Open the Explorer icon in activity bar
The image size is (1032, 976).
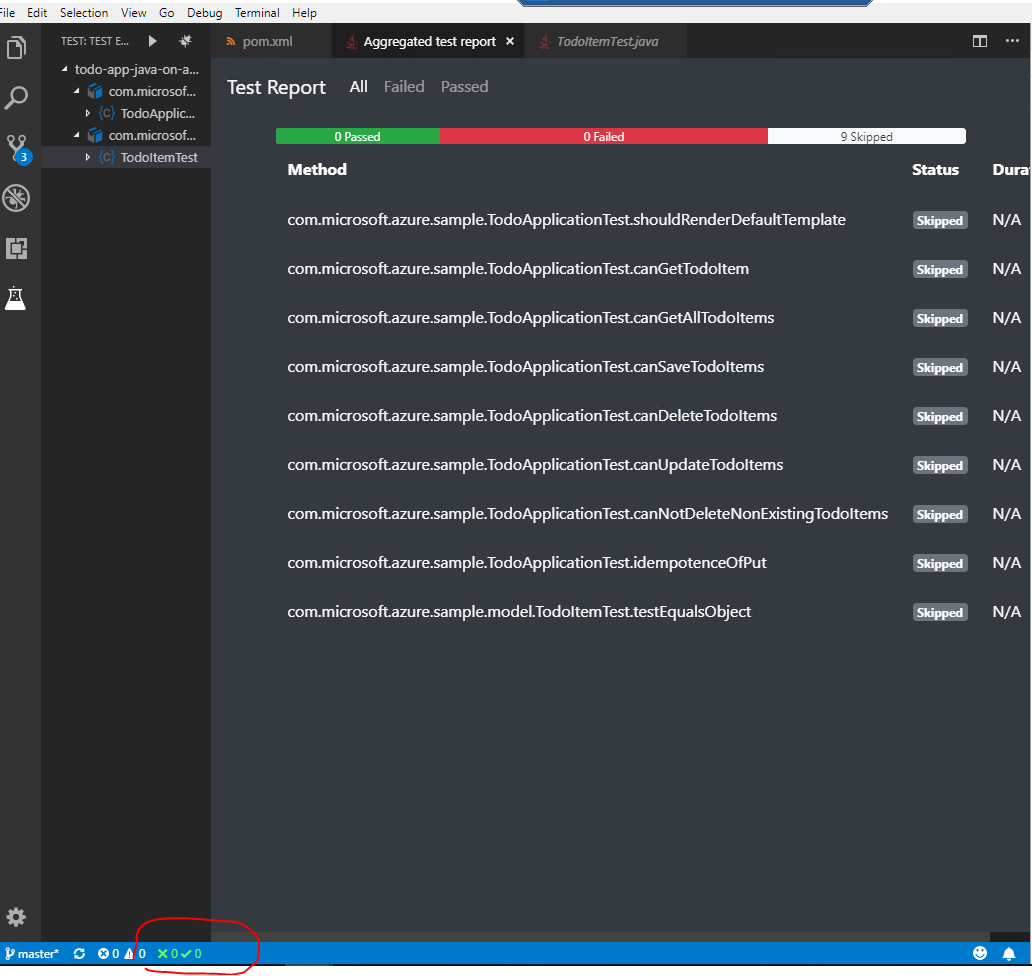coord(17,47)
